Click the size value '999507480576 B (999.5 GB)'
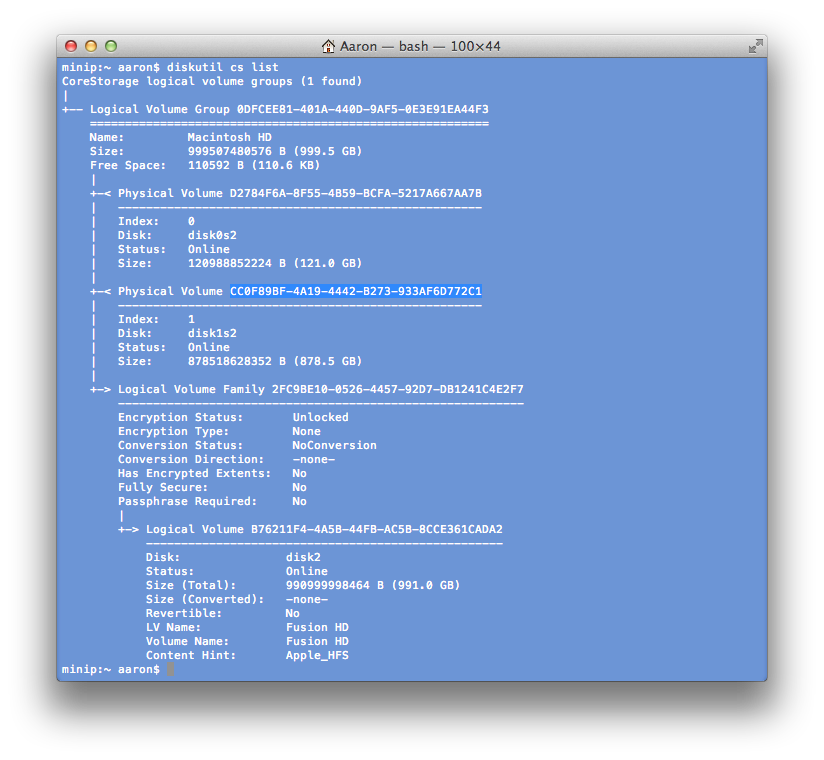 click(275, 151)
